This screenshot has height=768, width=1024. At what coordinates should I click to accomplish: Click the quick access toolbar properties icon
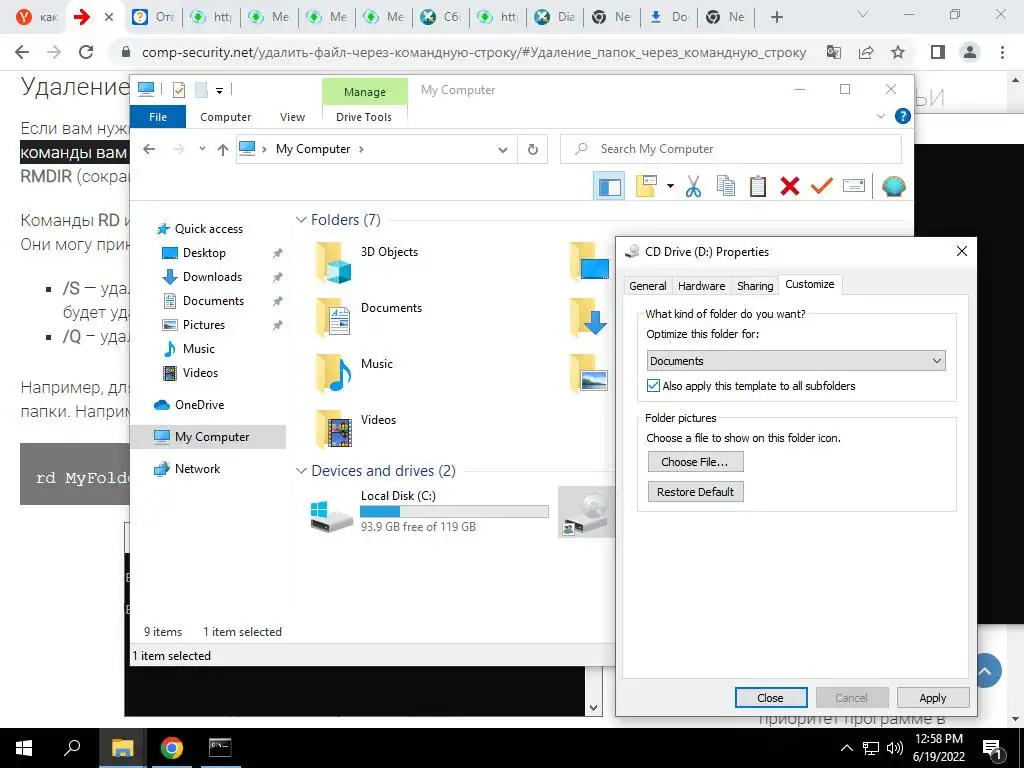(x=178, y=90)
